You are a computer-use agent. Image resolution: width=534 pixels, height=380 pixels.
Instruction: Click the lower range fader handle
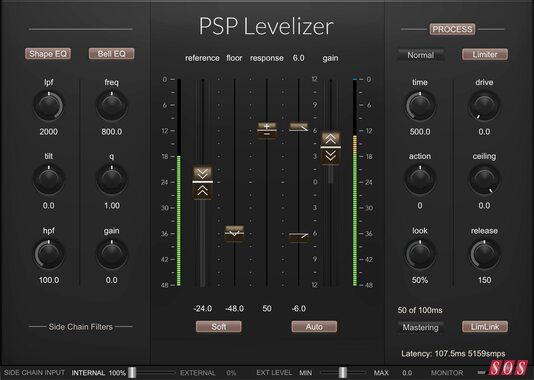tap(299, 237)
